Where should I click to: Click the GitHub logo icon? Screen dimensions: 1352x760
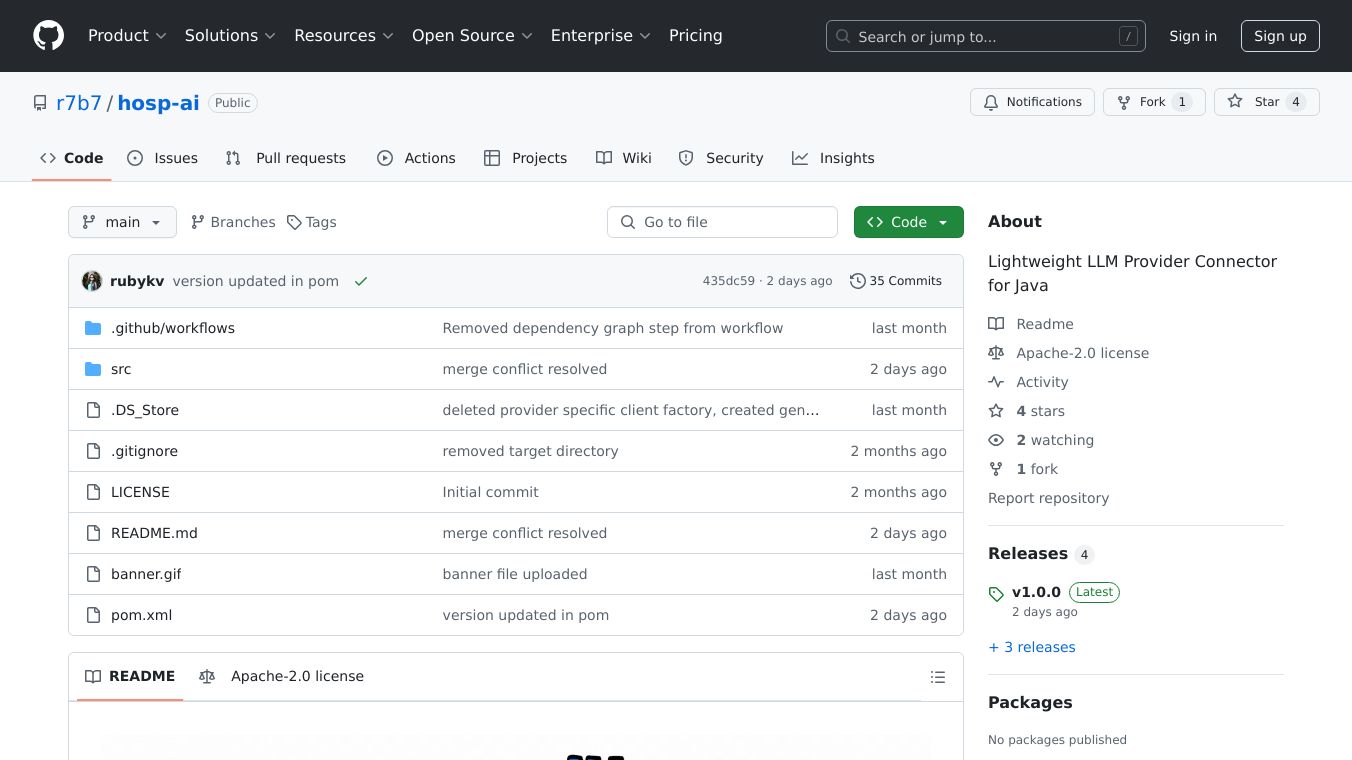click(48, 36)
